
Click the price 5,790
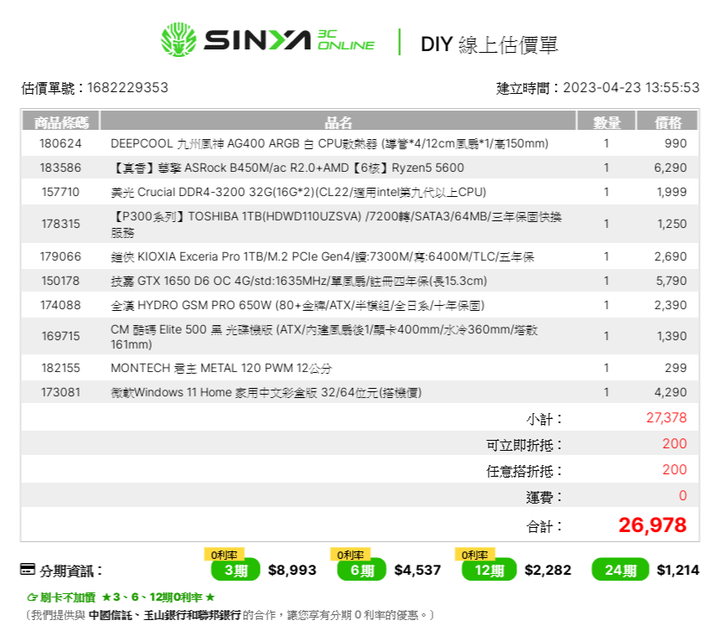pyautogui.click(x=671, y=281)
